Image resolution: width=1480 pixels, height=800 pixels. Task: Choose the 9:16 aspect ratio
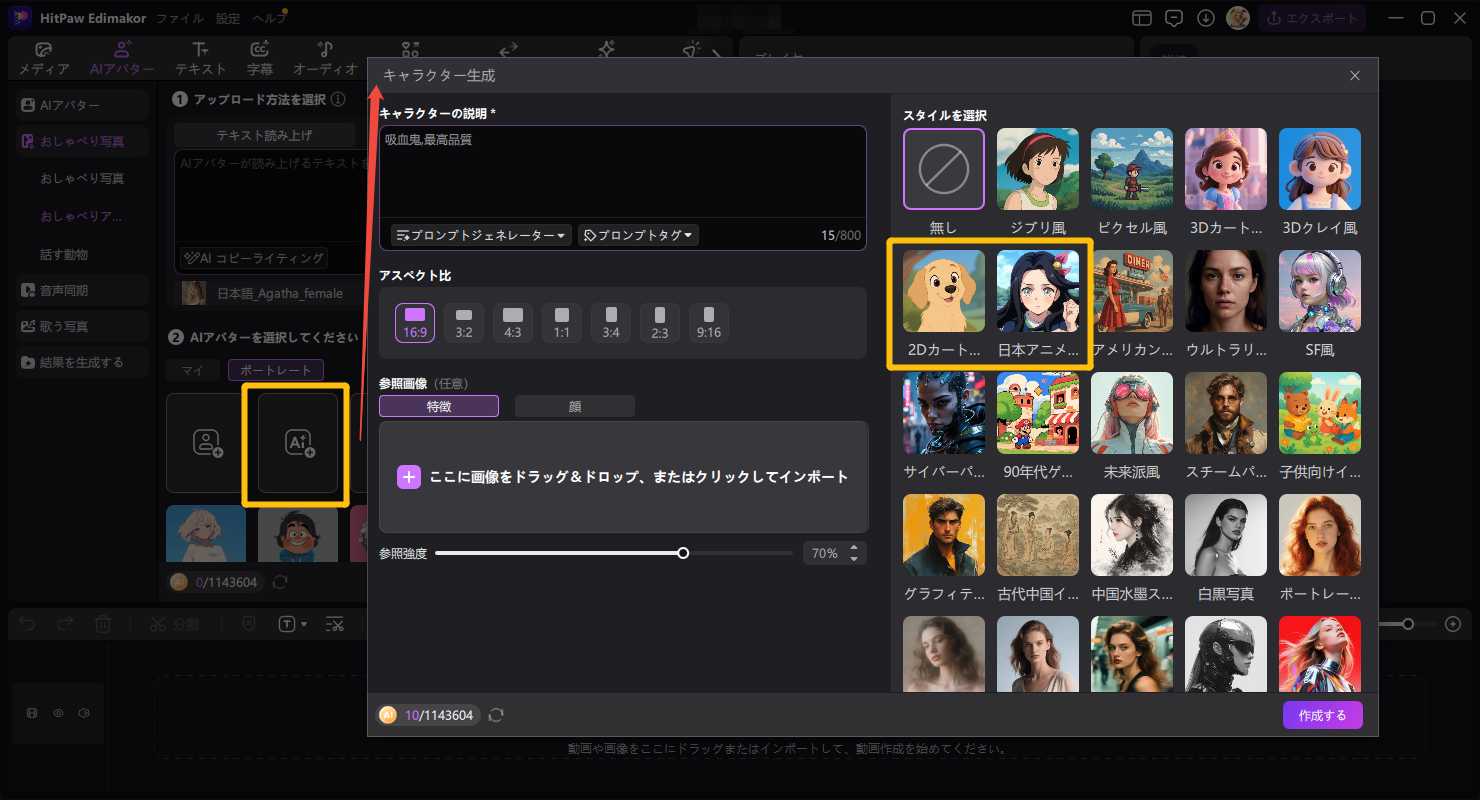(709, 322)
